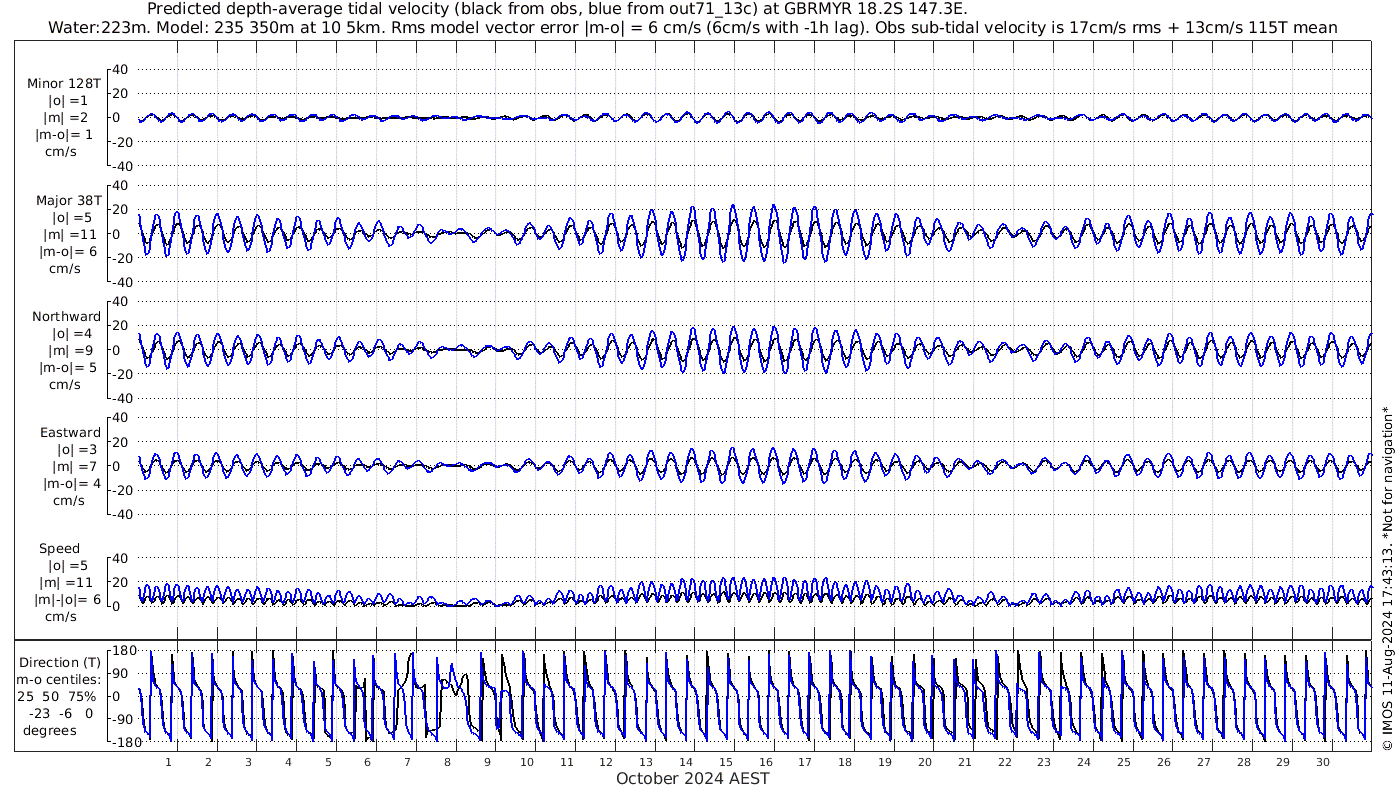
Task: Click the 'Direction (T)' panel label
Action: pos(62,662)
